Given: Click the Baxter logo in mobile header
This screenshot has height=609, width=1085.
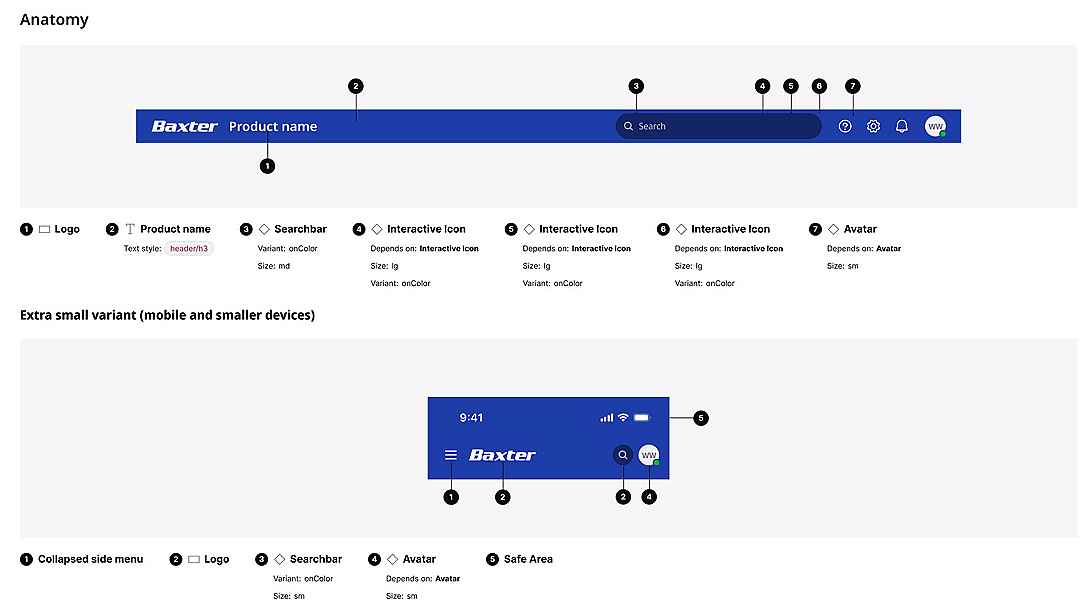Looking at the screenshot, I should point(503,455).
